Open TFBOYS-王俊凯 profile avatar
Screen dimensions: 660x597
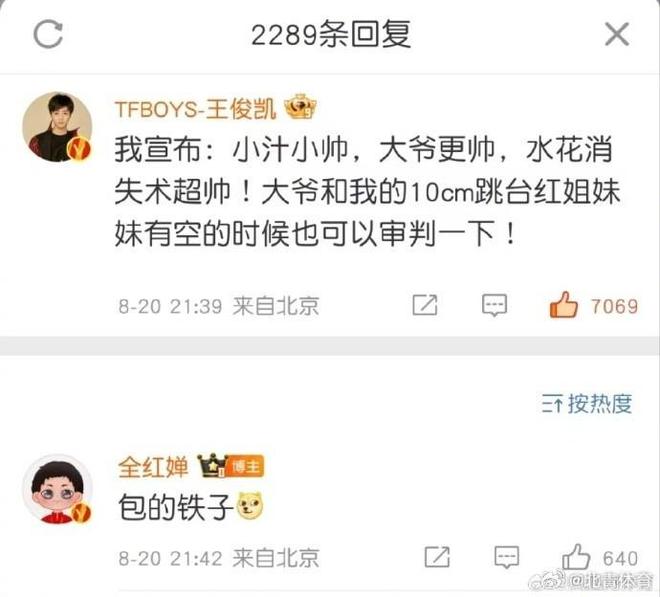57,127
